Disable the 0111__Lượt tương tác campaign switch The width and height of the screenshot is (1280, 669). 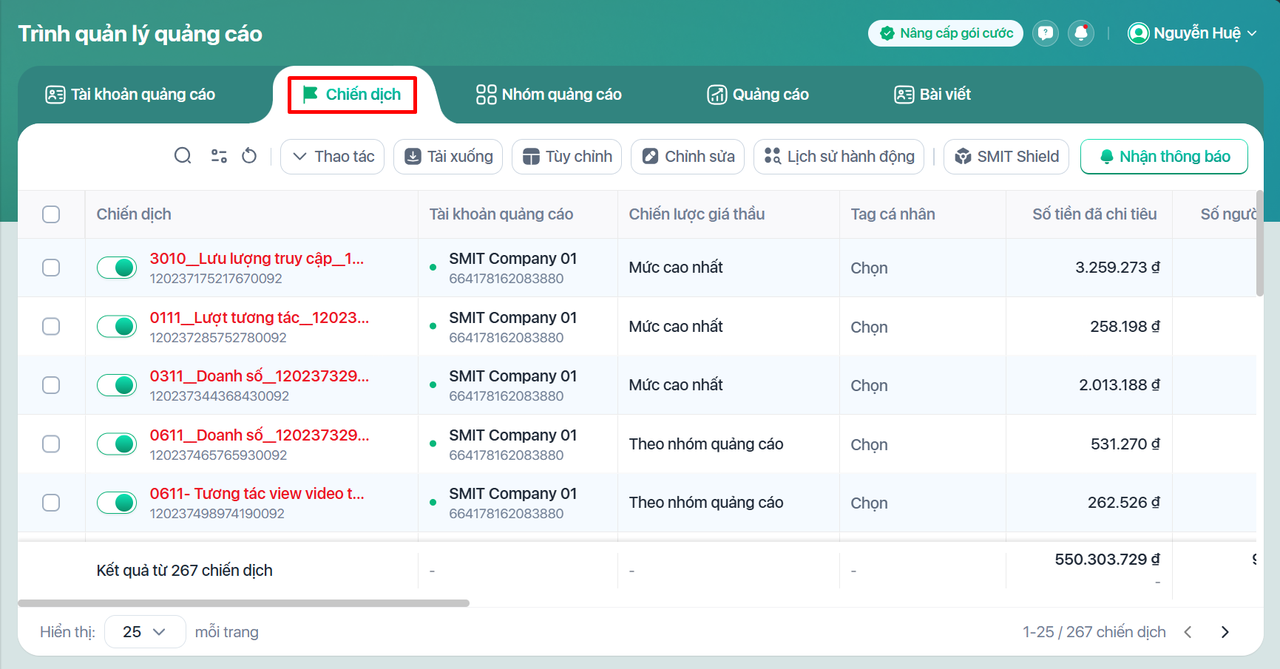pos(117,327)
